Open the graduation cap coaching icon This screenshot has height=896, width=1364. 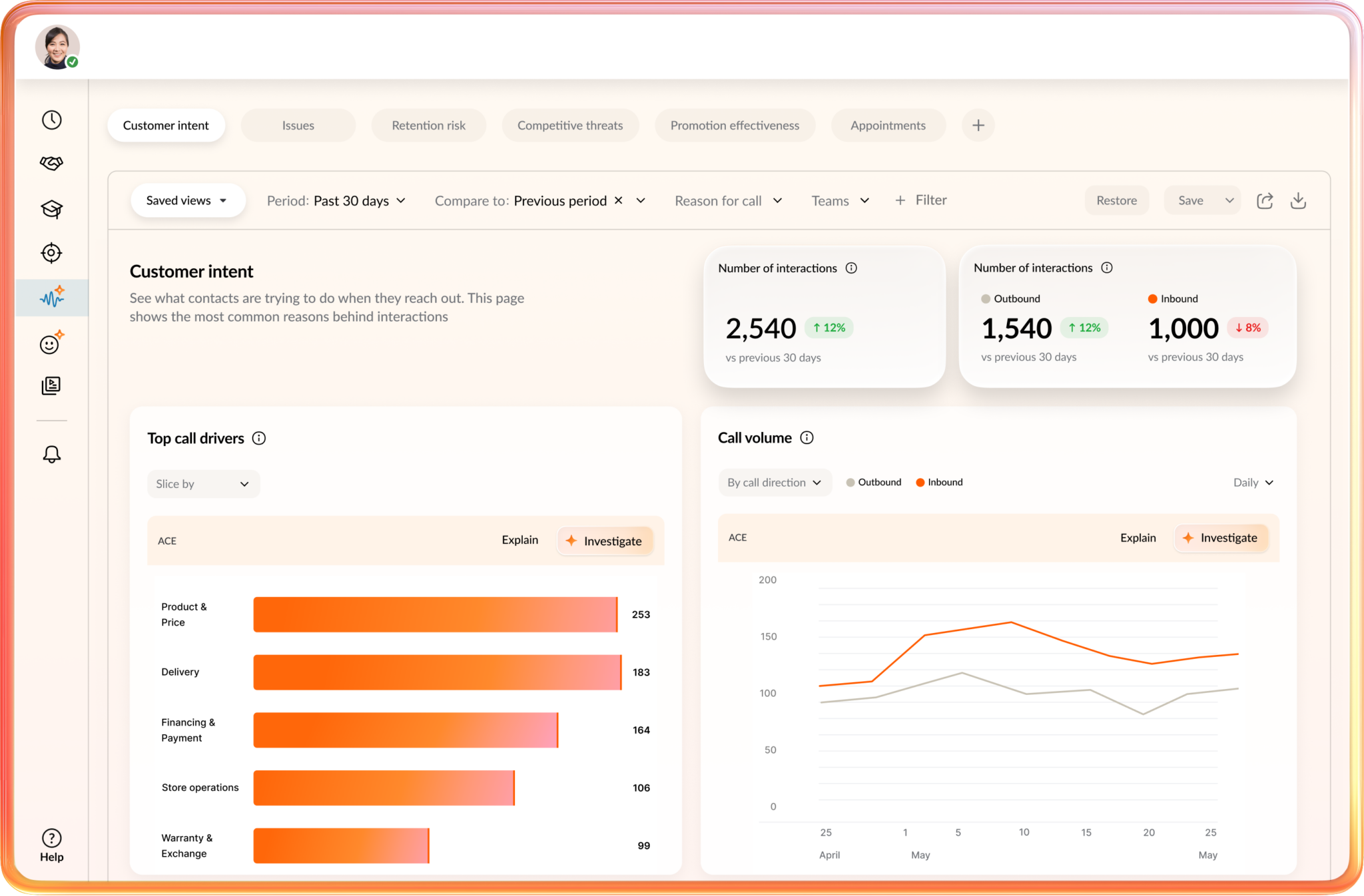[51, 209]
